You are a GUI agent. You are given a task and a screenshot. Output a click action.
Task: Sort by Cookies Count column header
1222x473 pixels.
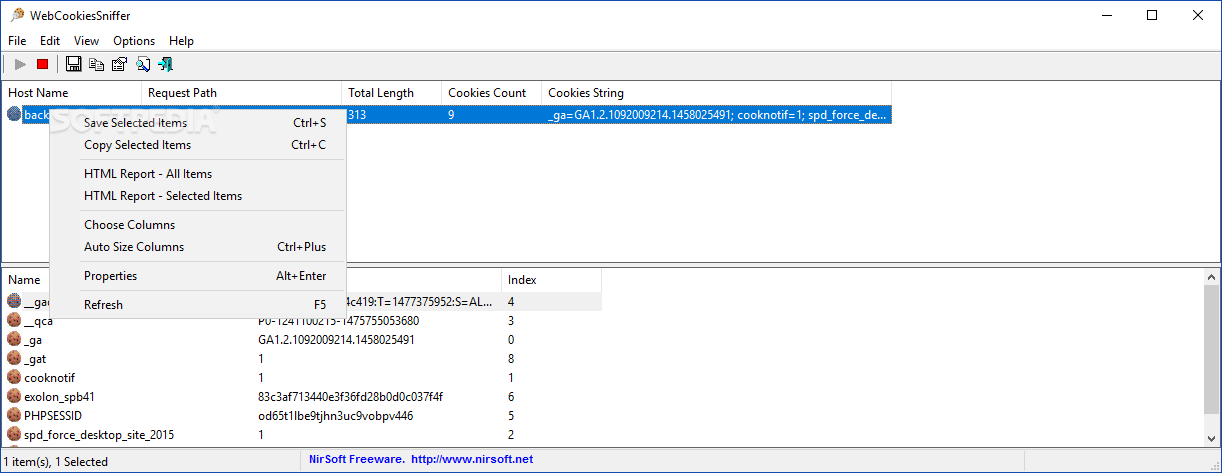click(487, 93)
